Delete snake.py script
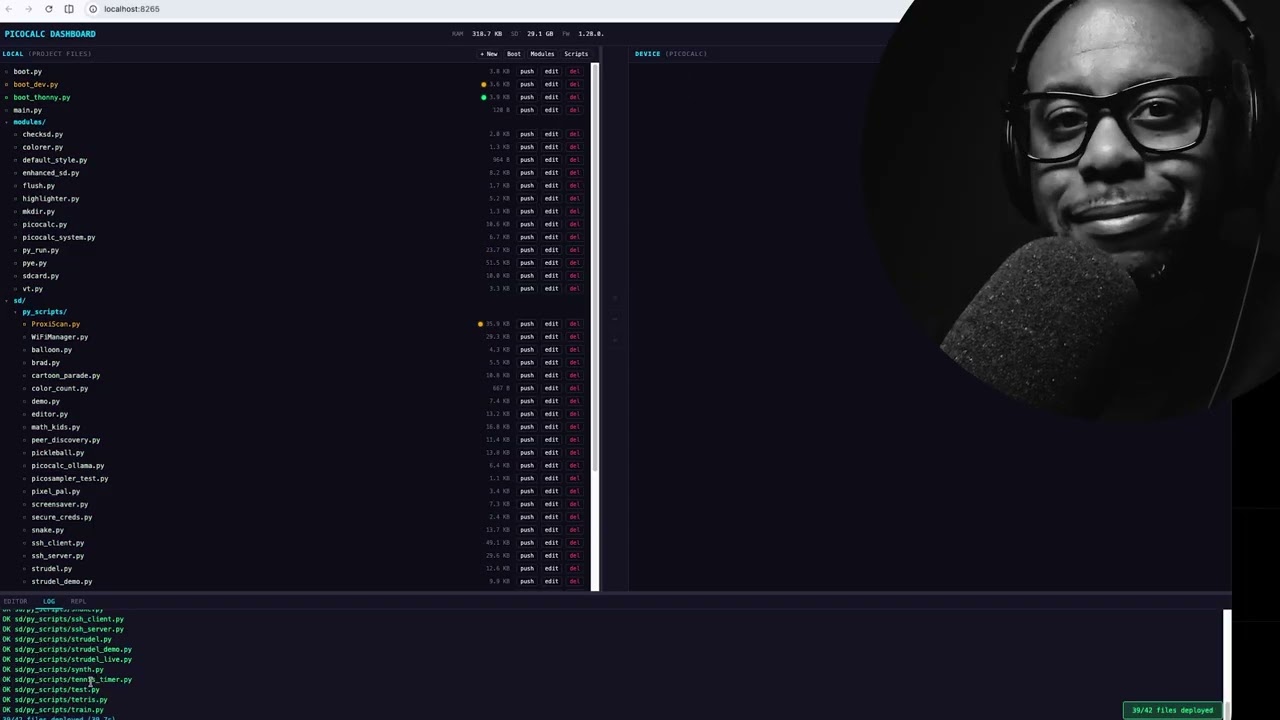 point(574,530)
